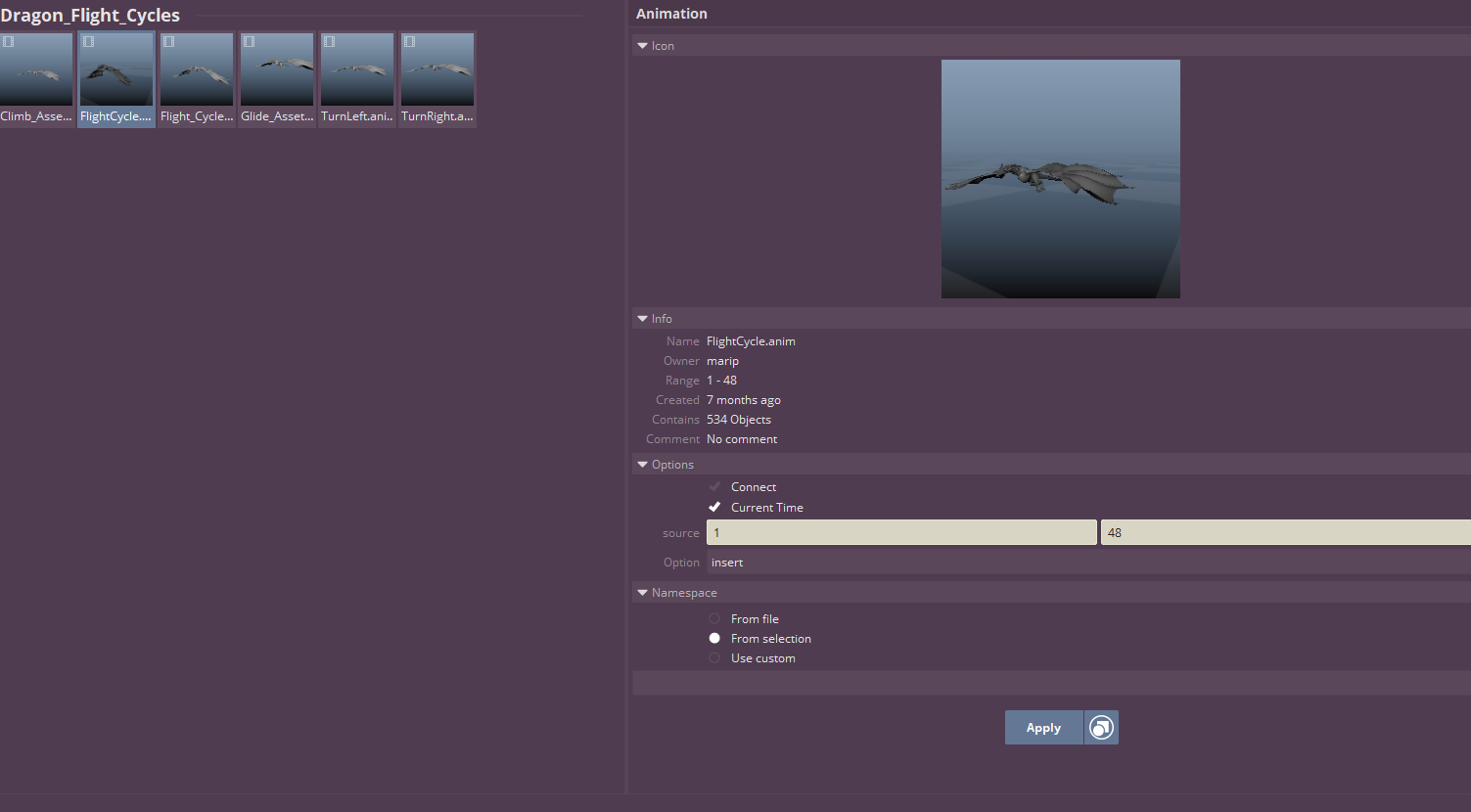Click the created value 7 months ago
Image resolution: width=1471 pixels, height=812 pixels.
click(x=744, y=400)
